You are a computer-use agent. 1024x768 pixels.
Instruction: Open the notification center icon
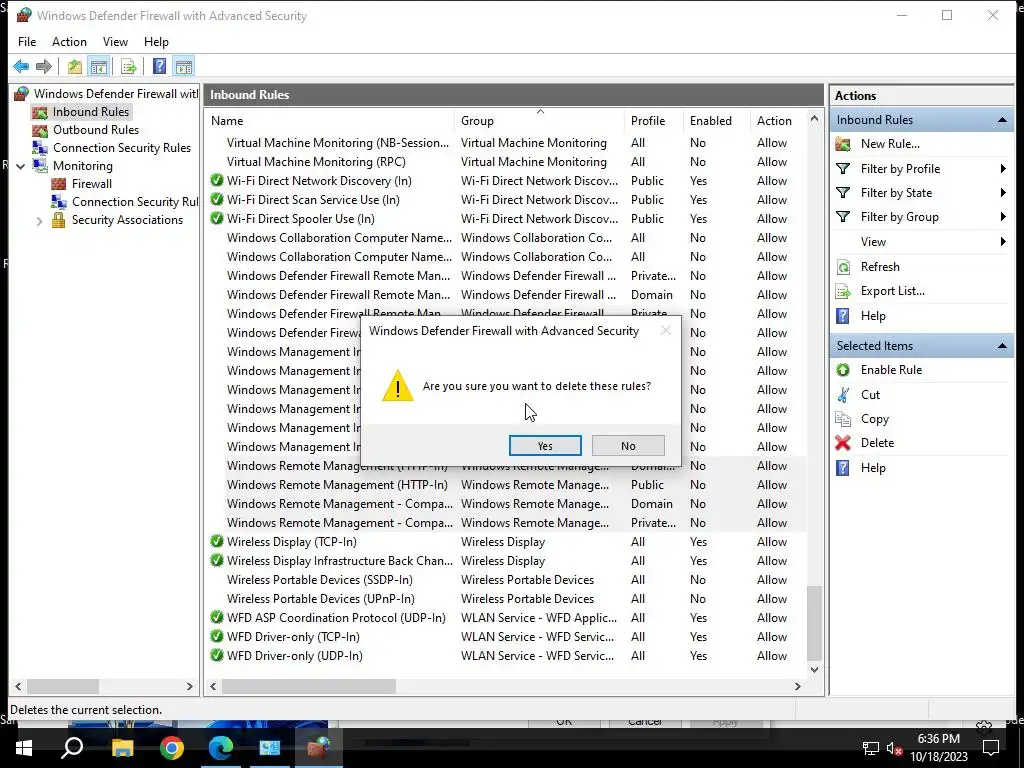(x=991, y=748)
